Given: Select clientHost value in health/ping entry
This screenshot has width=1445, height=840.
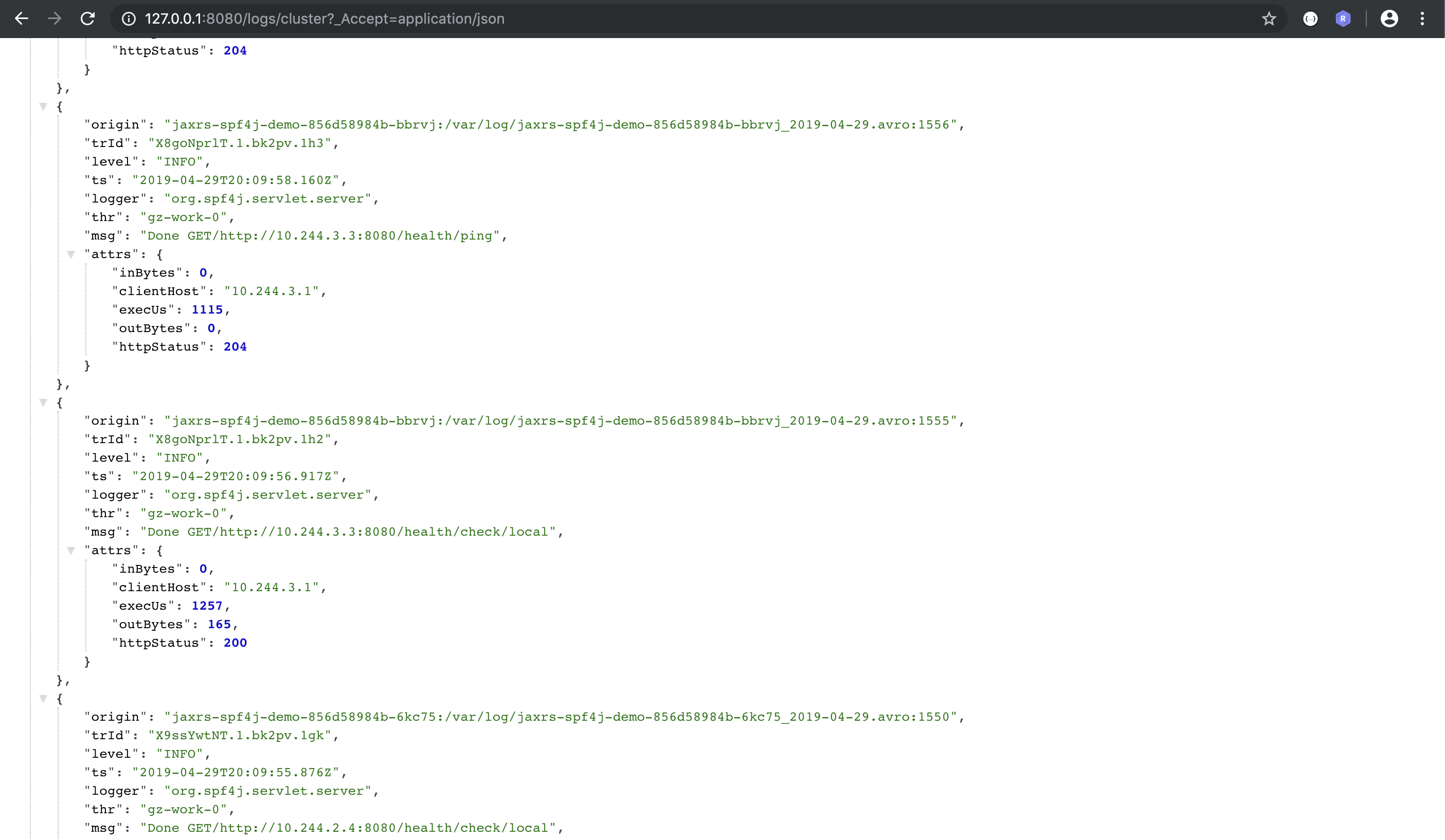Looking at the screenshot, I should coord(271,291).
